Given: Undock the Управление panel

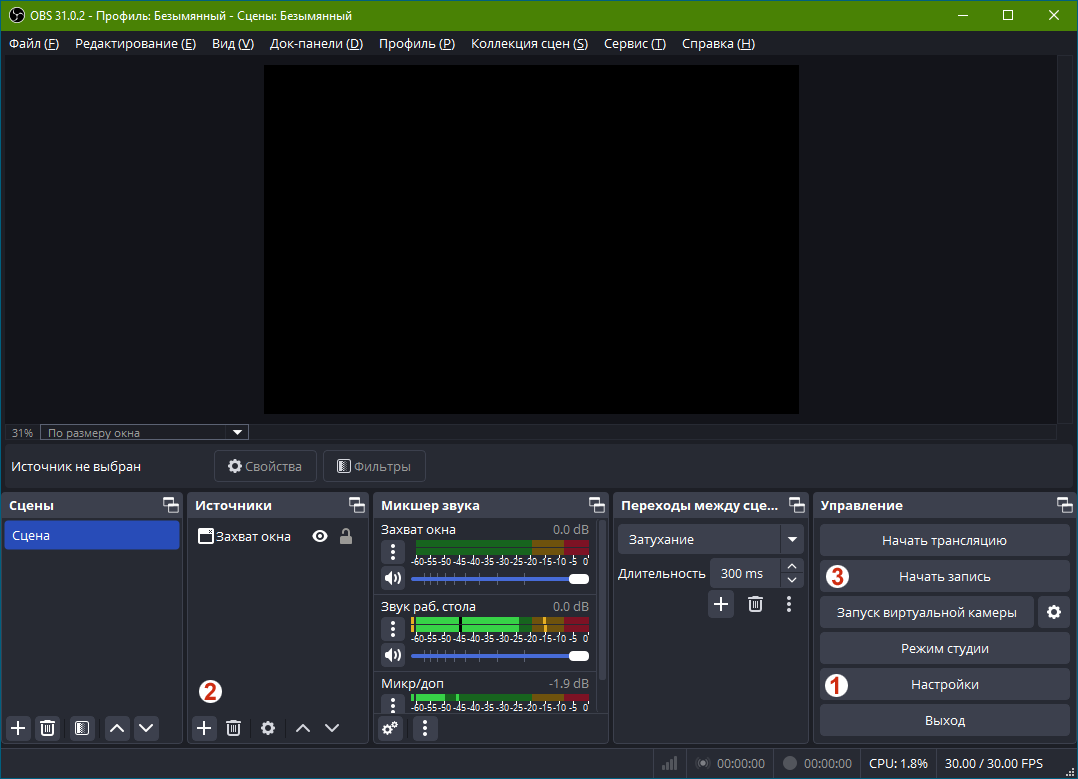Looking at the screenshot, I should pyautogui.click(x=1064, y=505).
